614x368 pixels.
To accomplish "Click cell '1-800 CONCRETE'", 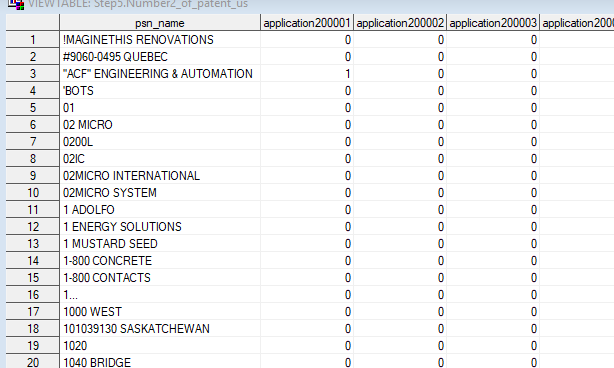I will [x=160, y=261].
